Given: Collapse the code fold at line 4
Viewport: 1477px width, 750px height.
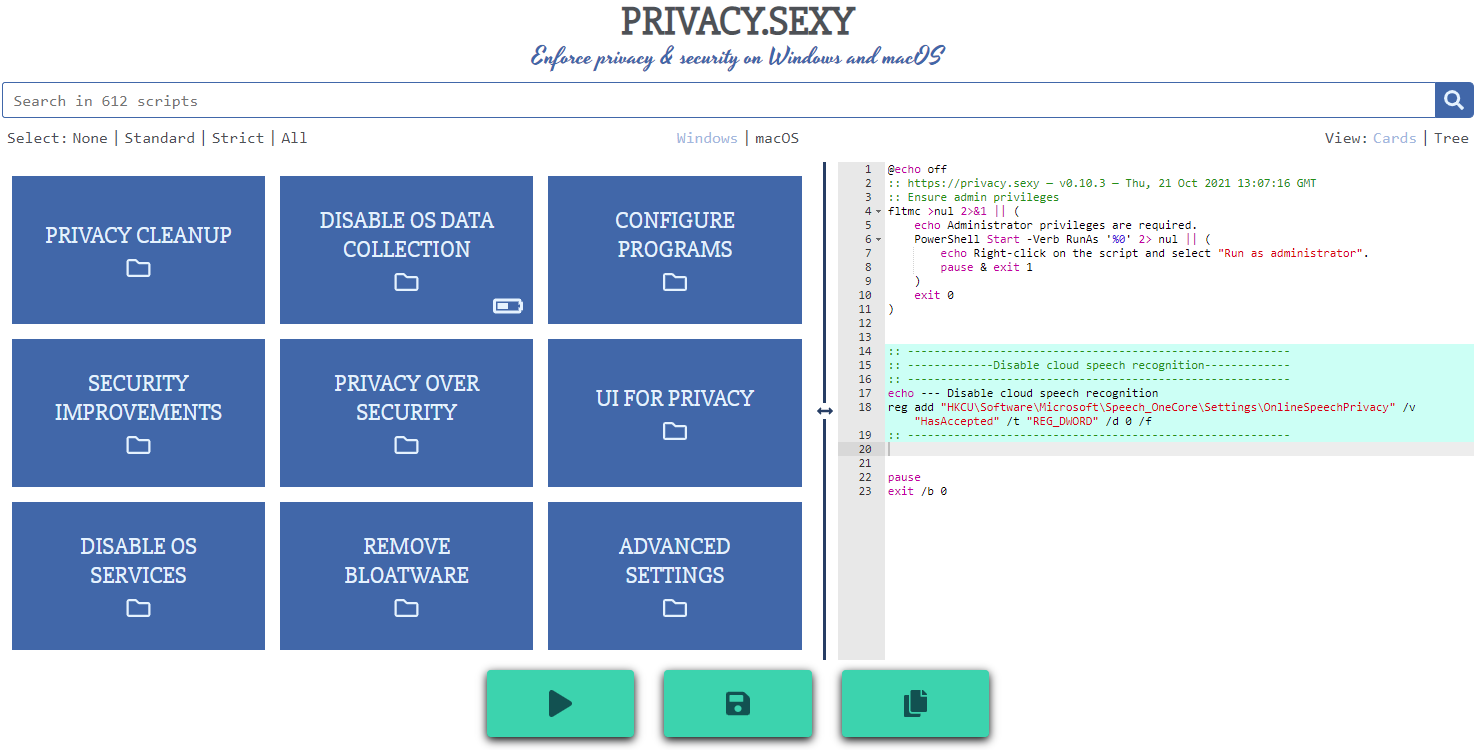Looking at the screenshot, I should 877,211.
